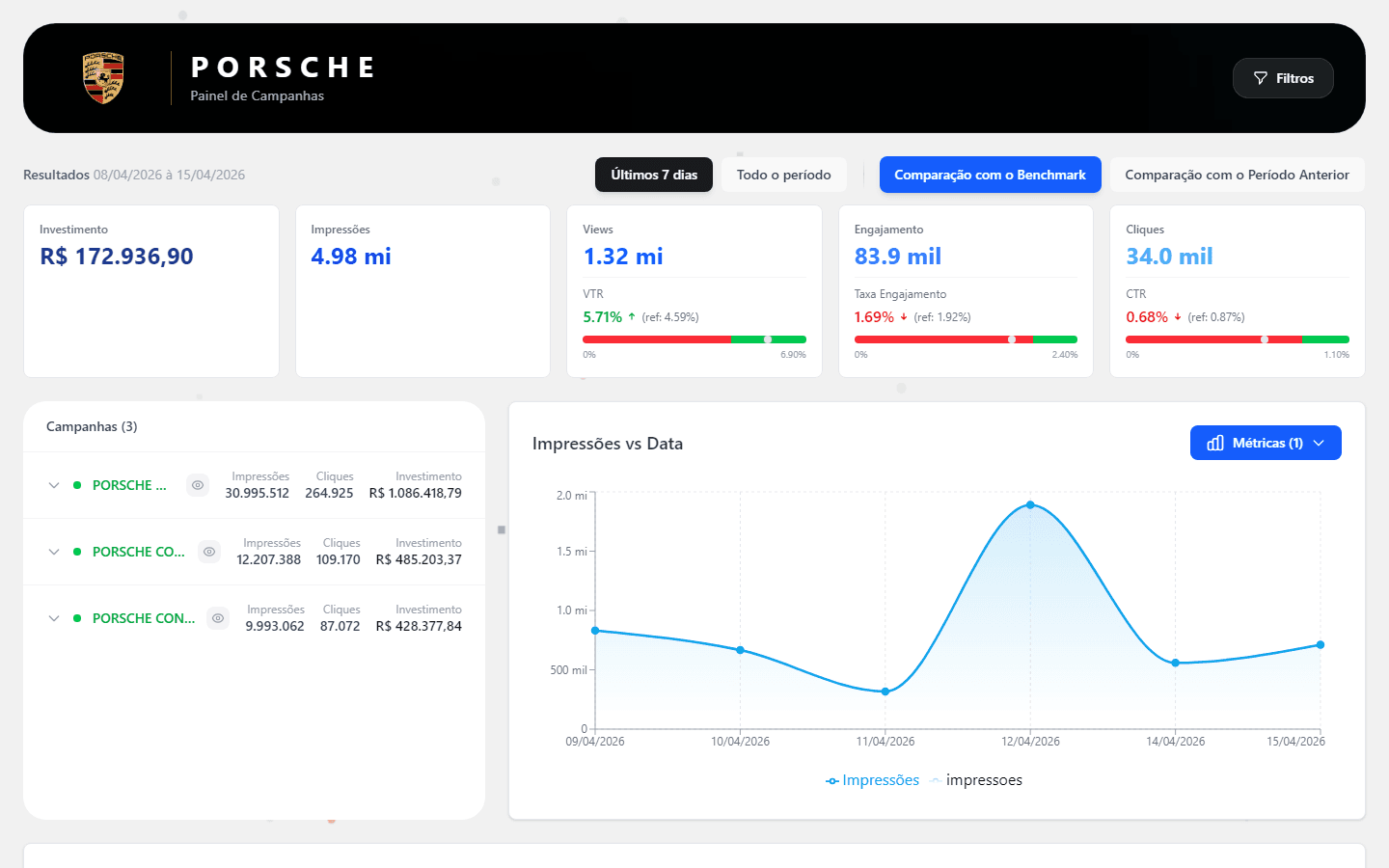
Task: Toggle eye icon for campaign with 87.072 cliques
Action: [219, 618]
